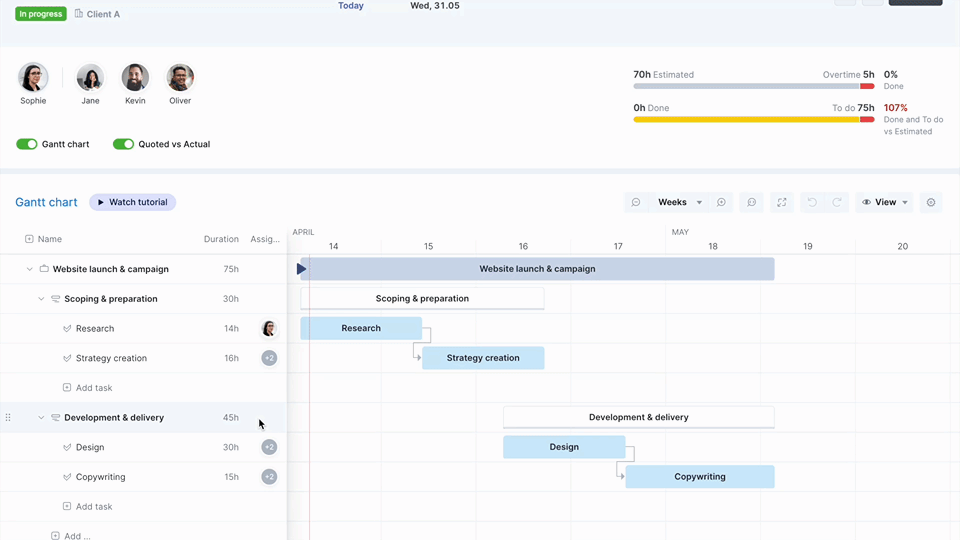Viewport: 960px width, 540px height.
Task: Click the plus icon next to Name header
Action: pyautogui.click(x=29, y=239)
